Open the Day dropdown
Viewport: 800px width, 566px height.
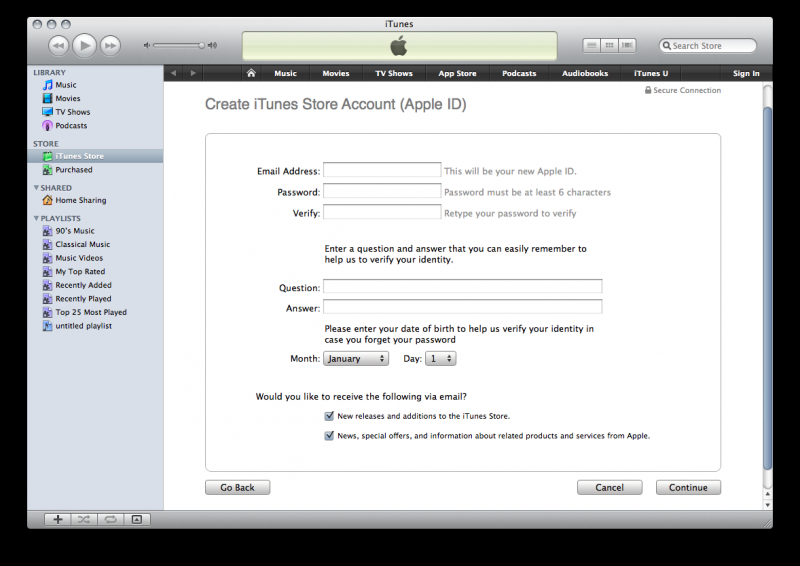point(440,358)
